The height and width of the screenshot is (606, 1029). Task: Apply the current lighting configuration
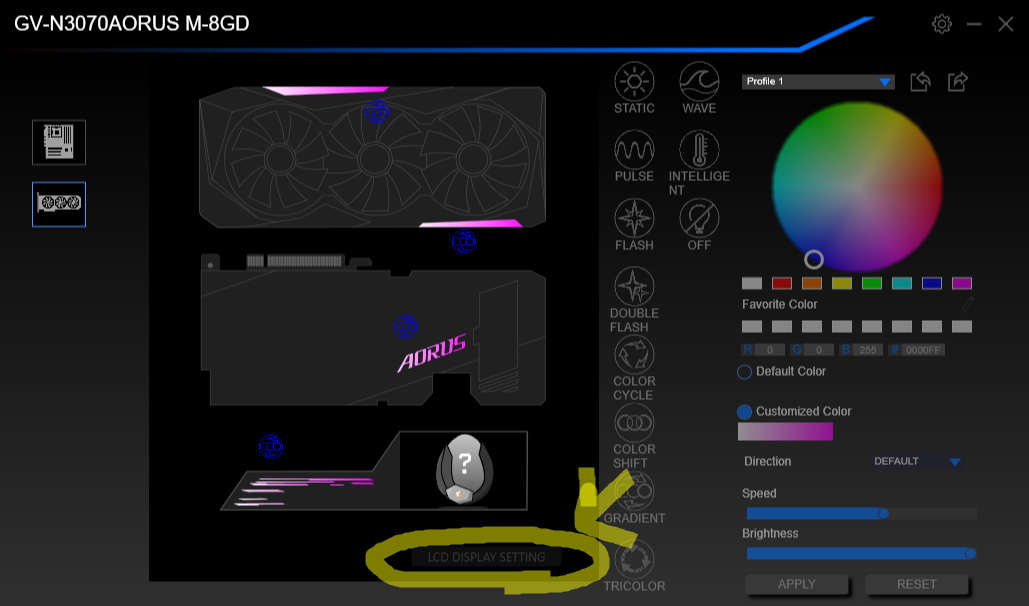796,584
